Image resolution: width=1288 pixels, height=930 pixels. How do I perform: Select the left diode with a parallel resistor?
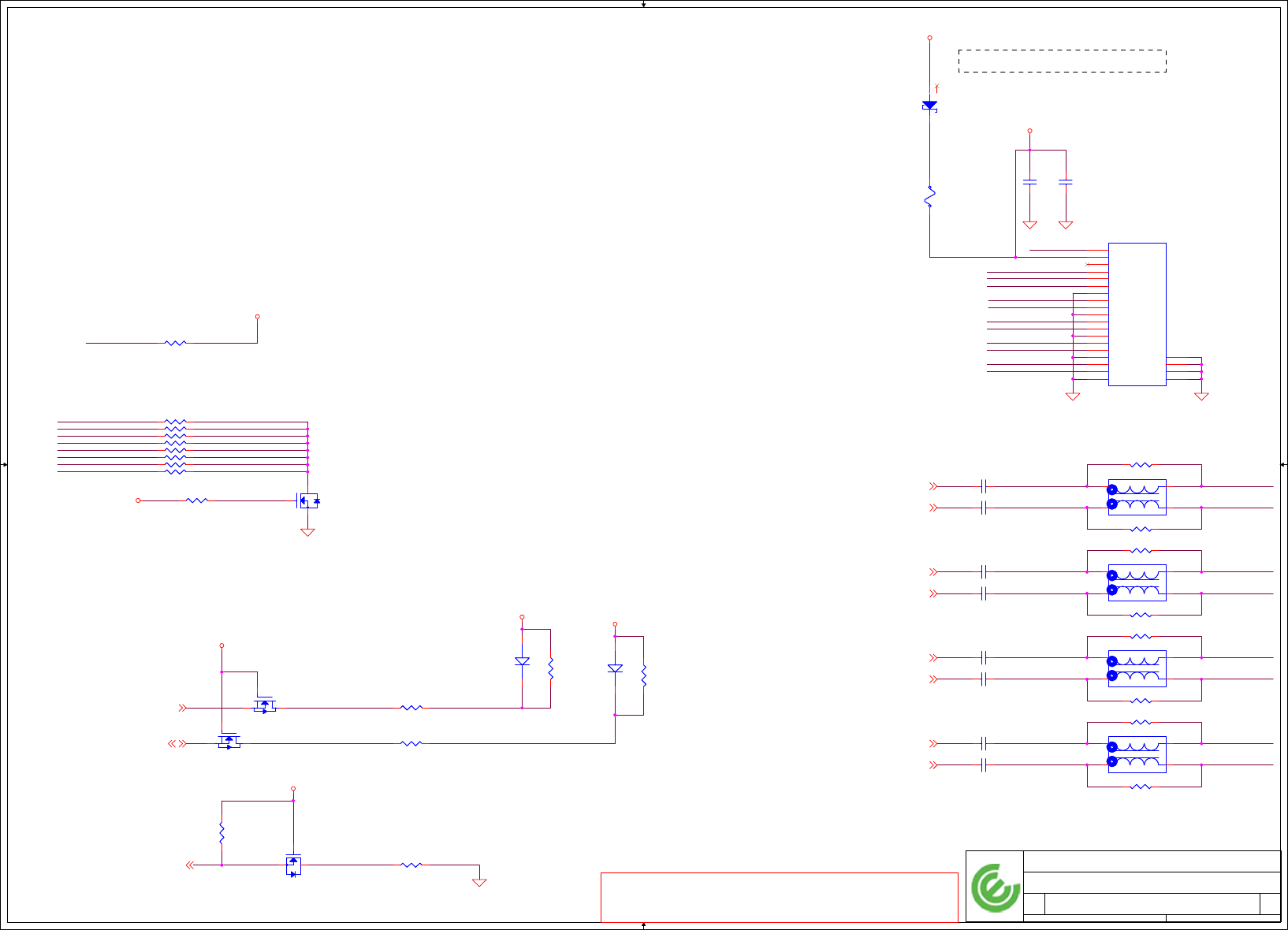pyautogui.click(x=522, y=661)
